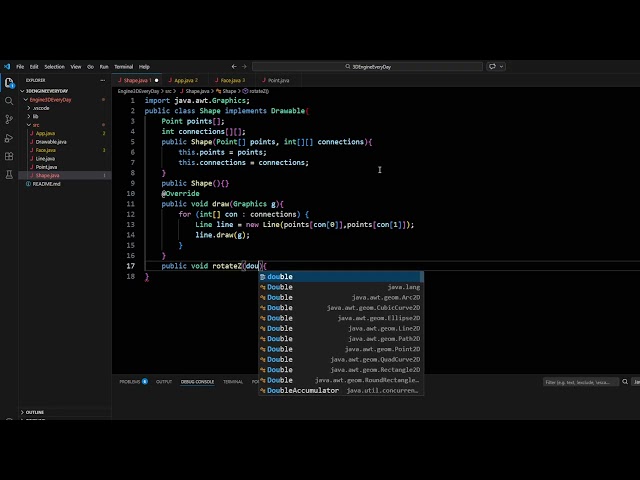Open the Help menu

tap(144, 67)
